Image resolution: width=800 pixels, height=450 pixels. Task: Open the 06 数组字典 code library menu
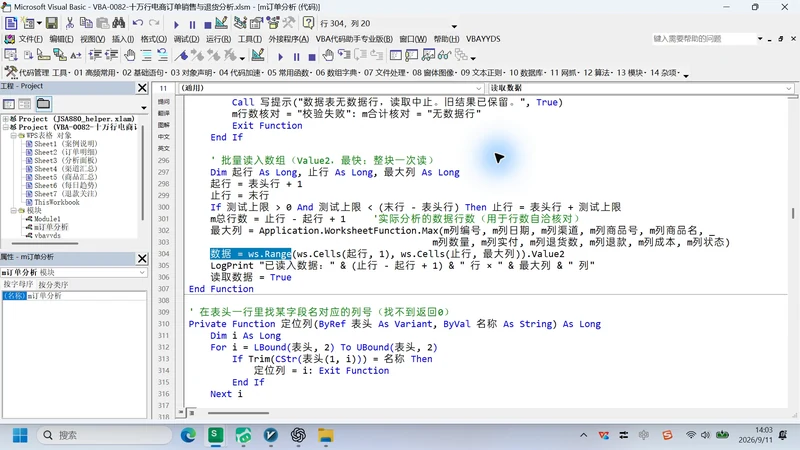336,73
